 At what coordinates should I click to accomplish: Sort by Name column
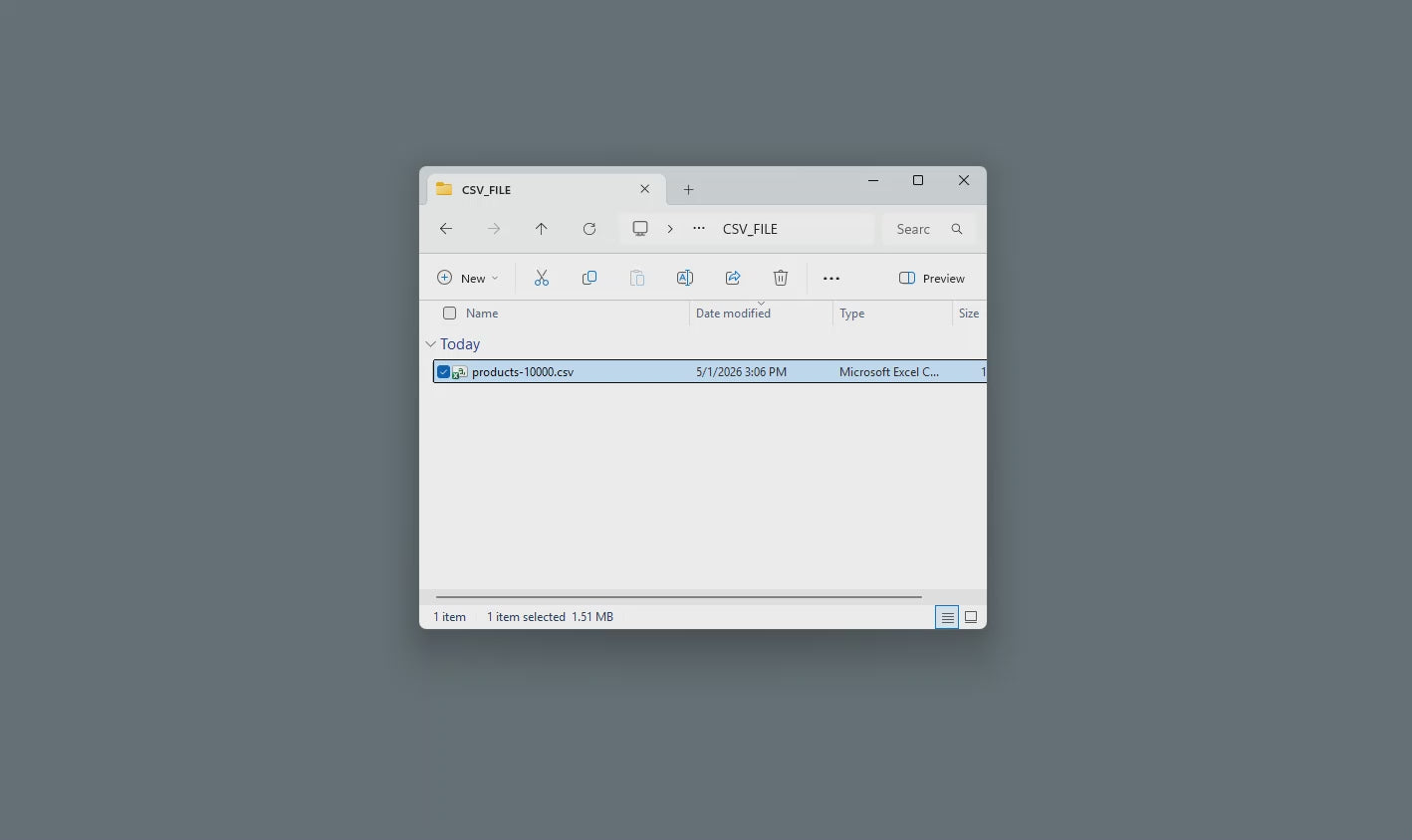click(482, 314)
